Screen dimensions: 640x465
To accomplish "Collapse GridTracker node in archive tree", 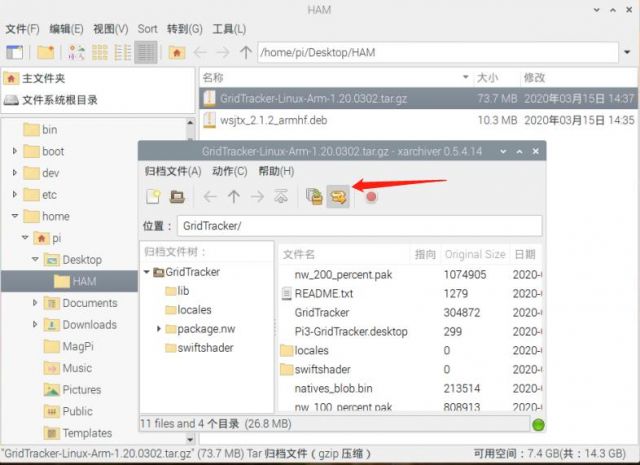I will tap(147, 272).
